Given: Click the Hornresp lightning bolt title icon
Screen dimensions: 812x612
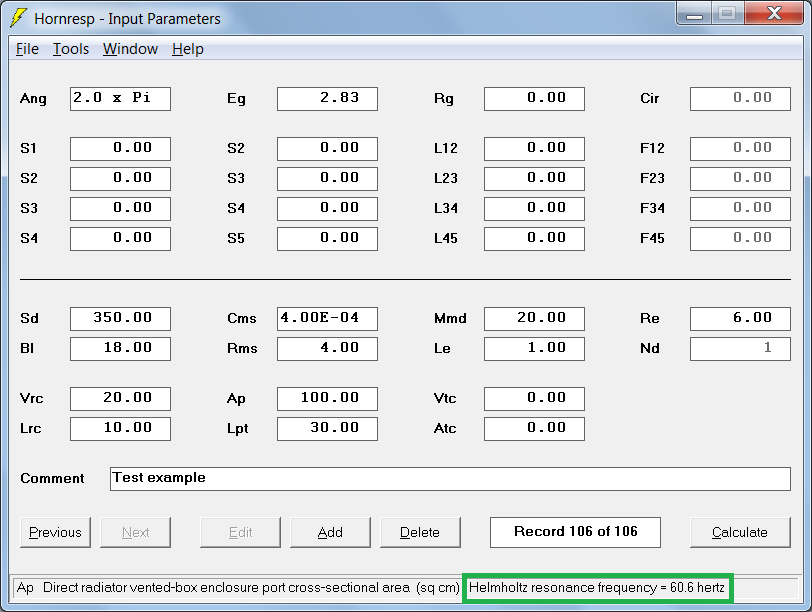Looking at the screenshot, I should point(19,18).
